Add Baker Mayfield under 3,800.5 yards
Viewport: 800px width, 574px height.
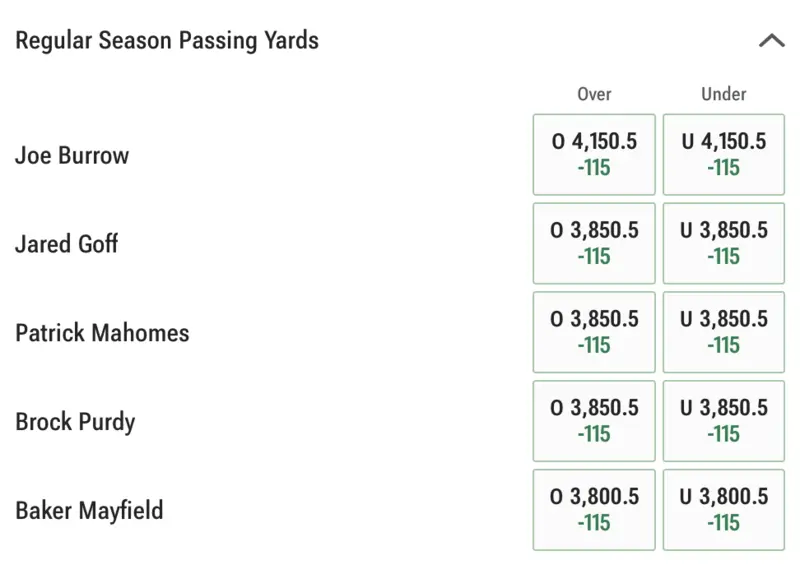point(723,510)
